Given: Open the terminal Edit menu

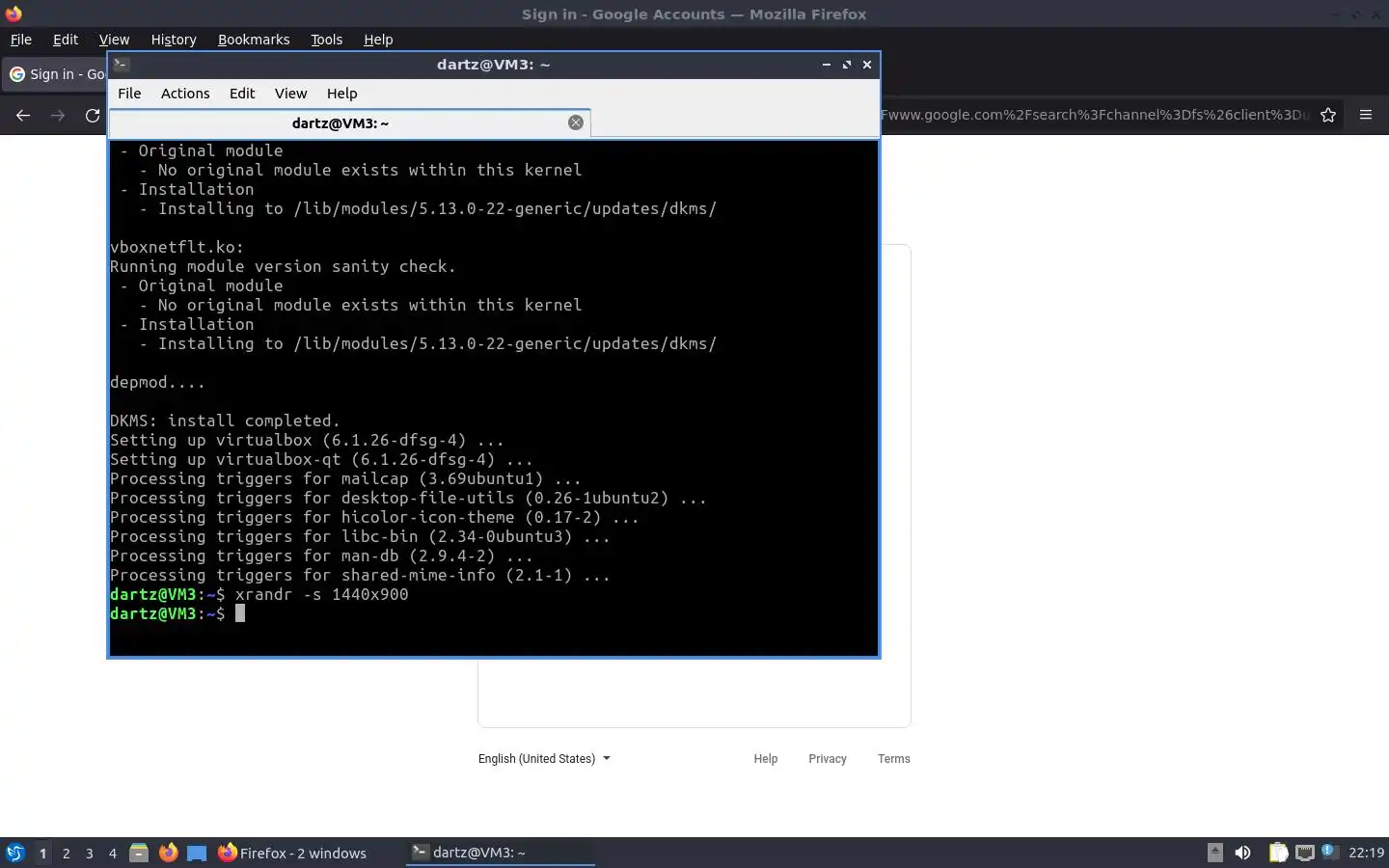Looking at the screenshot, I should click(242, 94).
